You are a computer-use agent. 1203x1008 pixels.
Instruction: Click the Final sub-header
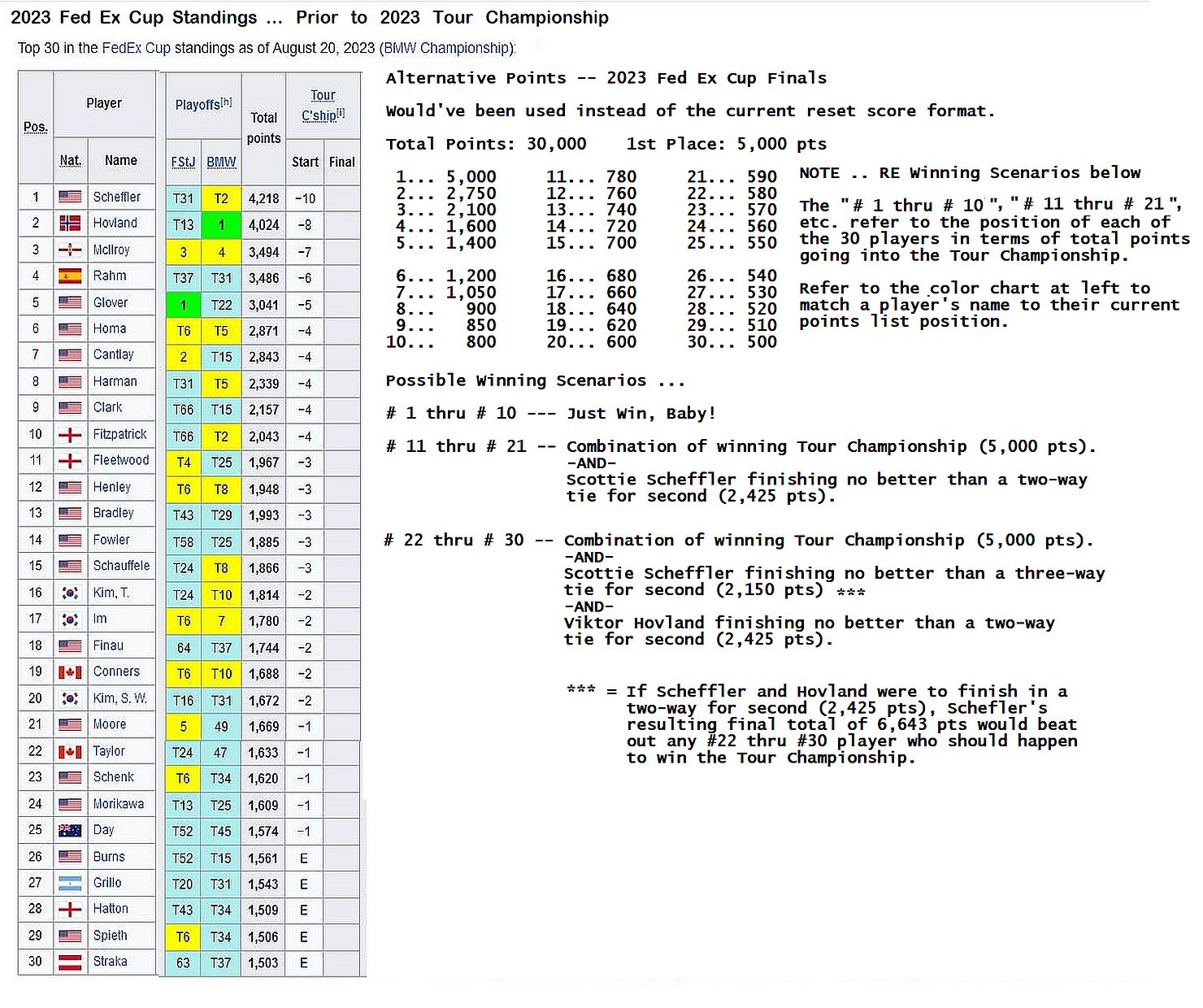(x=342, y=162)
